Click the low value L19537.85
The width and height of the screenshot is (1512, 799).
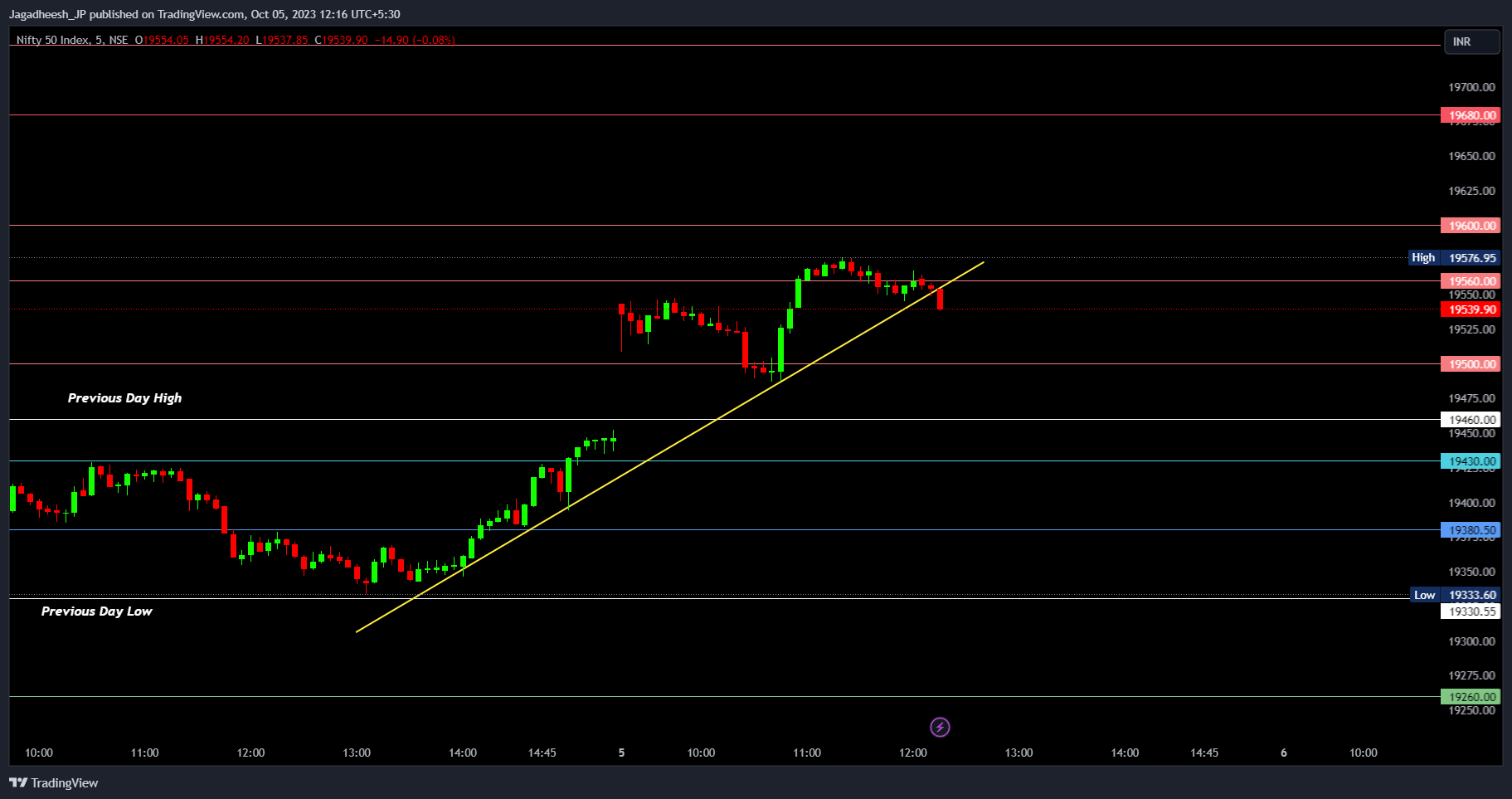pos(282,40)
